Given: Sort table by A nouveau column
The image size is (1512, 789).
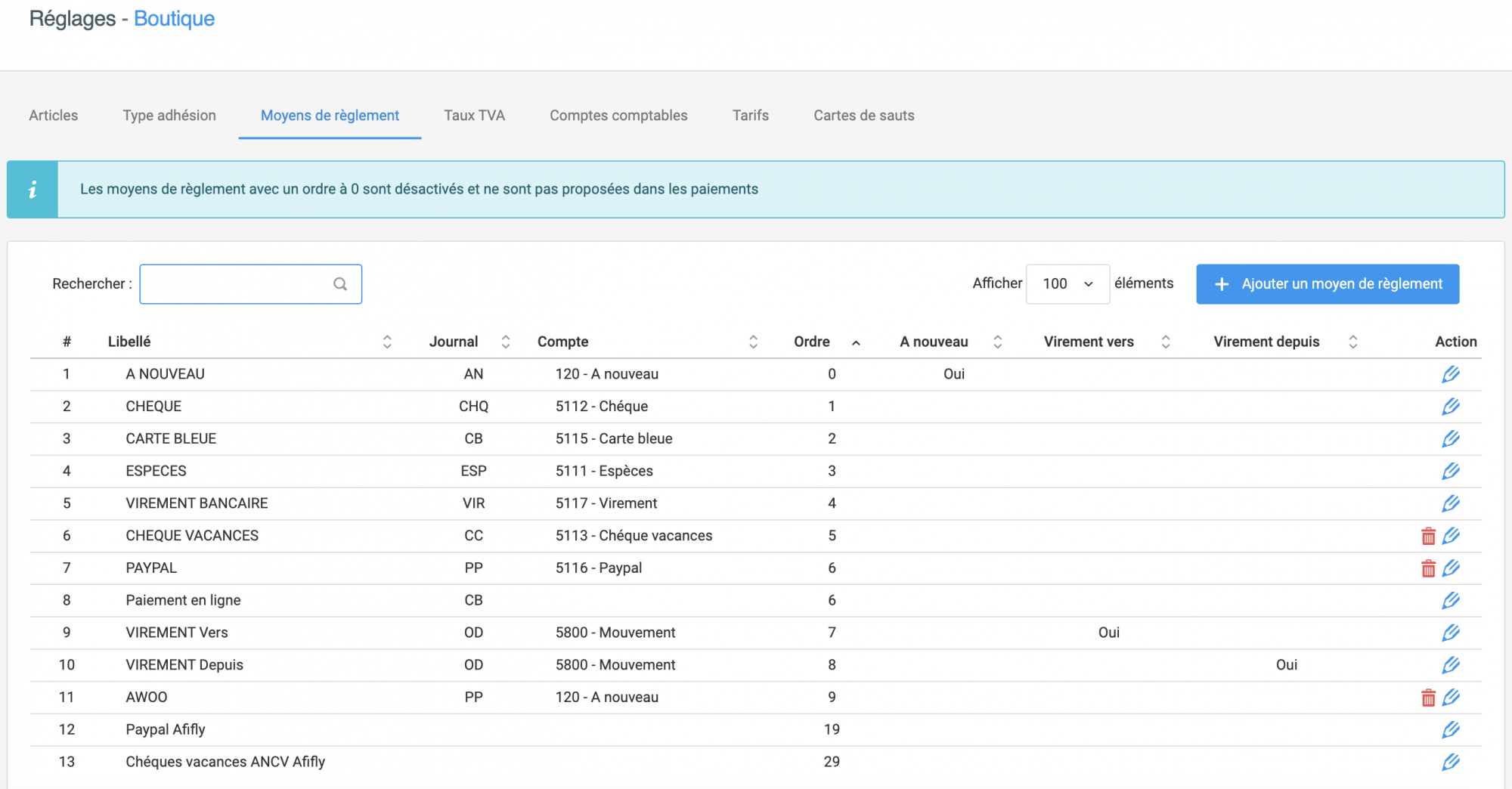Looking at the screenshot, I should [997, 342].
